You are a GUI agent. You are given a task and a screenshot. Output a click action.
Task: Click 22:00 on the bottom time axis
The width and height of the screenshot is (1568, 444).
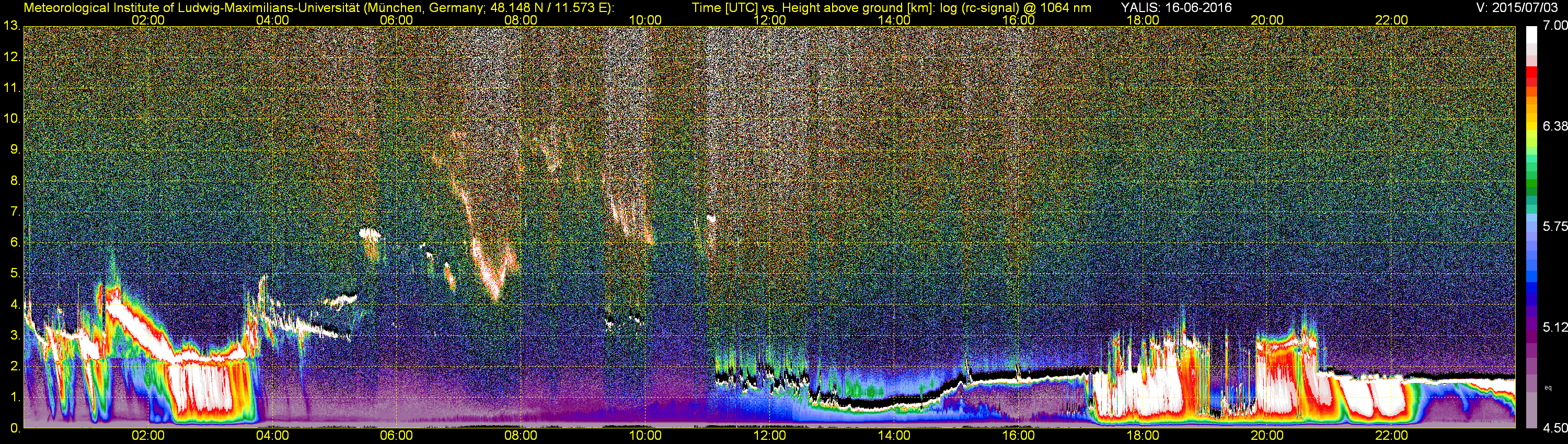click(1391, 436)
